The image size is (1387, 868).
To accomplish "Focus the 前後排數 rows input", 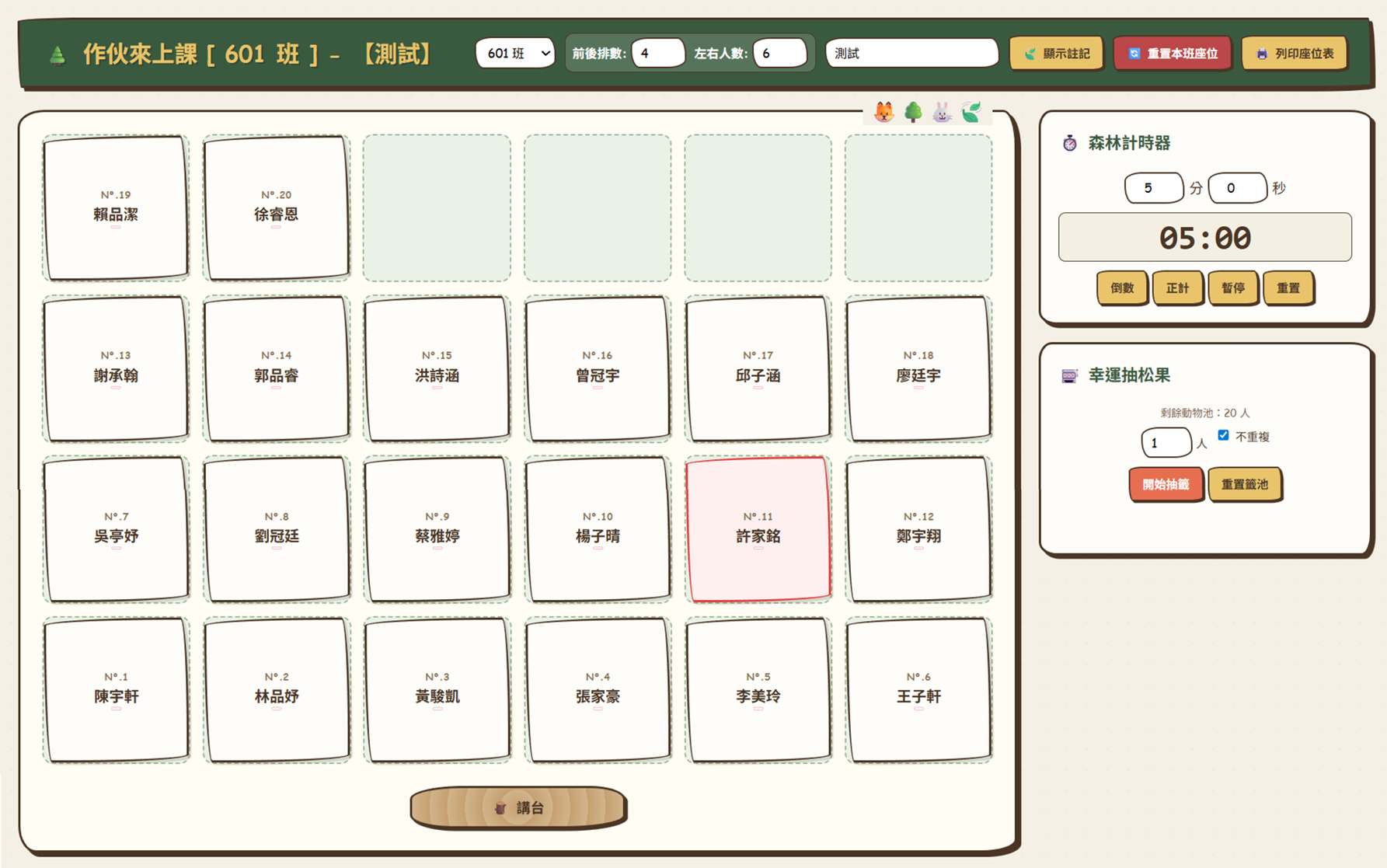I will [658, 54].
